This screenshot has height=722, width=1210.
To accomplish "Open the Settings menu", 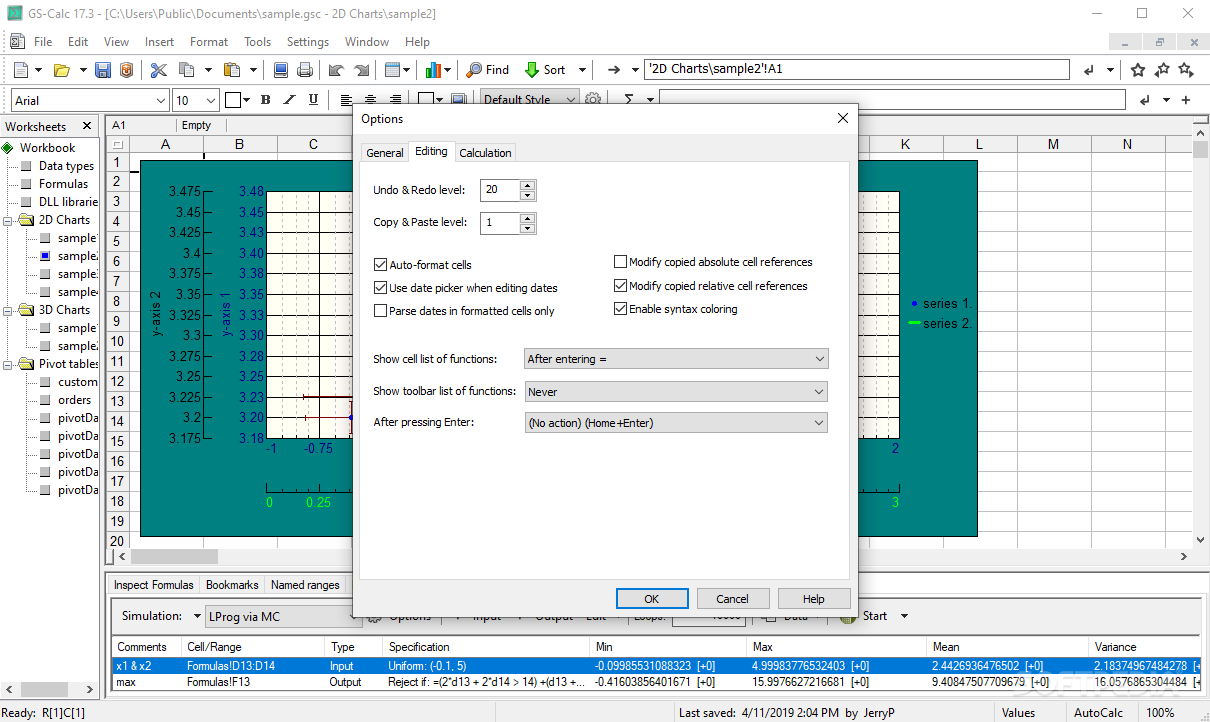I will click(x=308, y=42).
